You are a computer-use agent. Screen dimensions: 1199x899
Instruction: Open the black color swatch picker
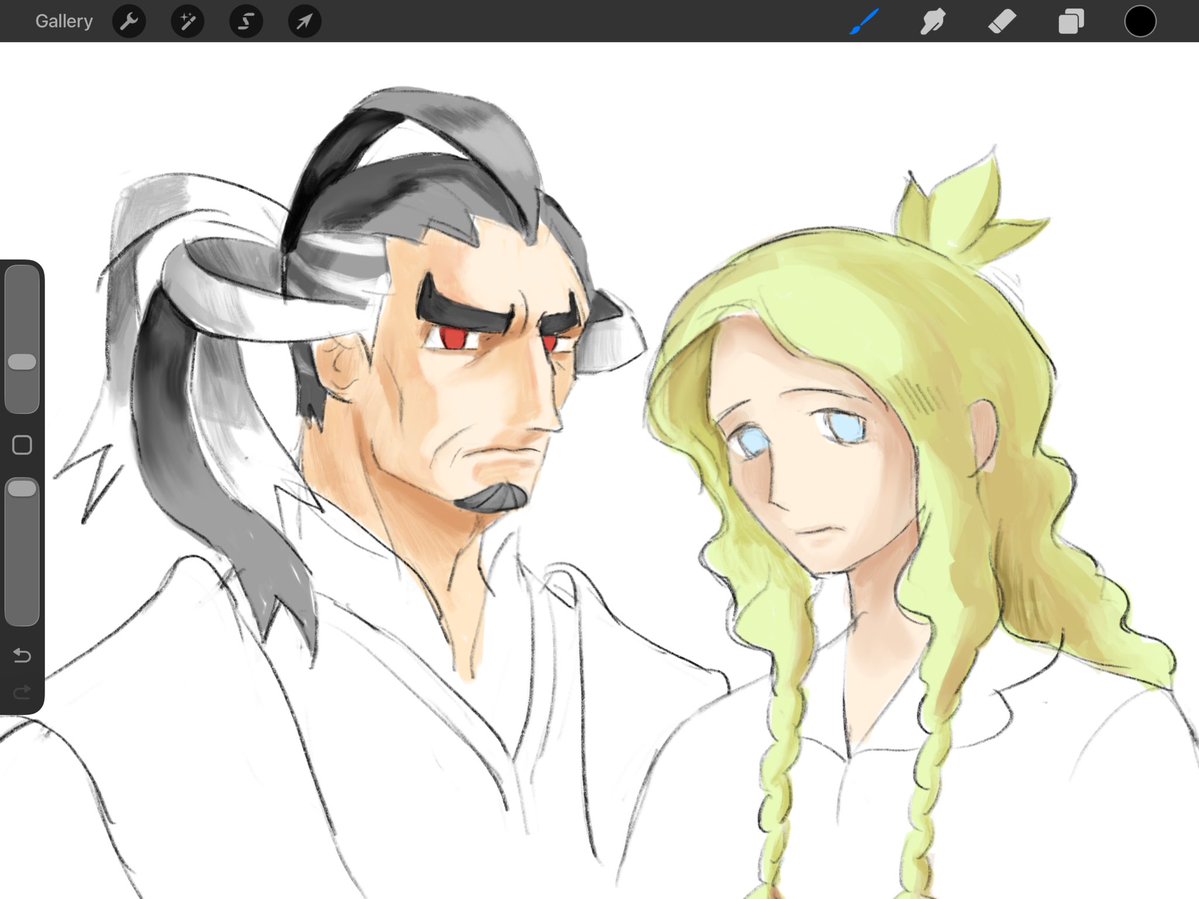click(1139, 21)
